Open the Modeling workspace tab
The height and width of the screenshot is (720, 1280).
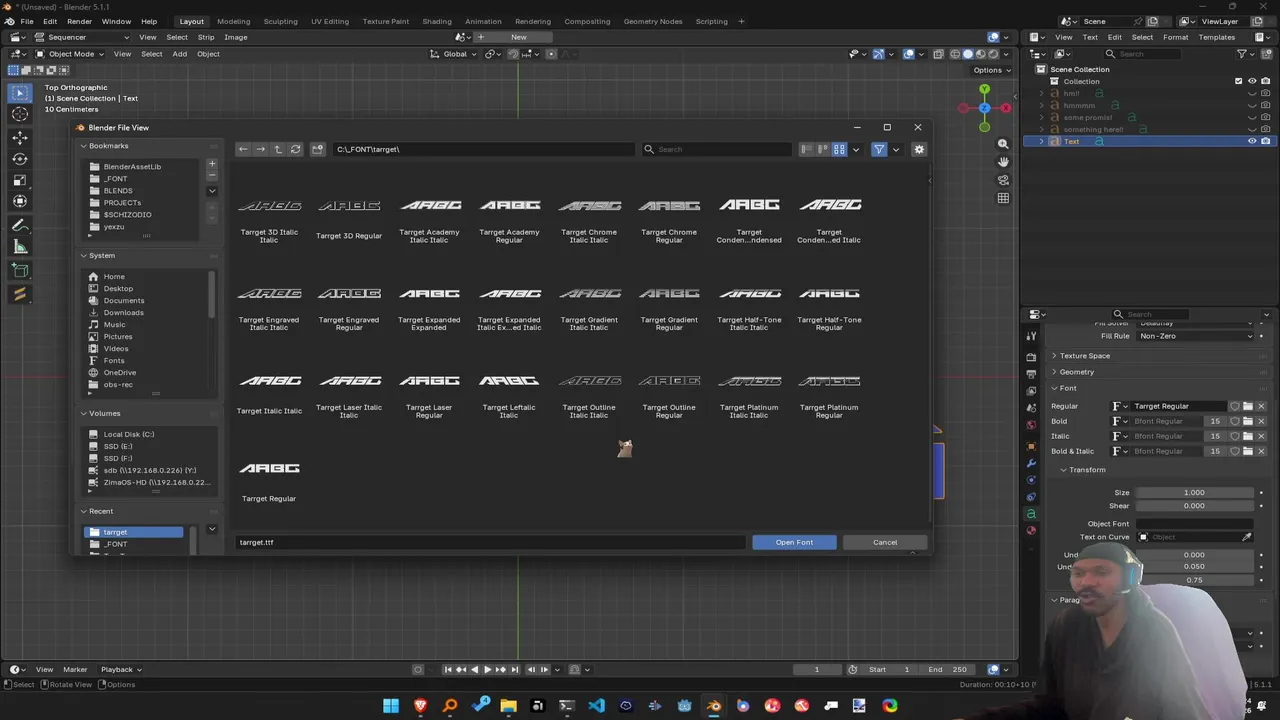(233, 21)
